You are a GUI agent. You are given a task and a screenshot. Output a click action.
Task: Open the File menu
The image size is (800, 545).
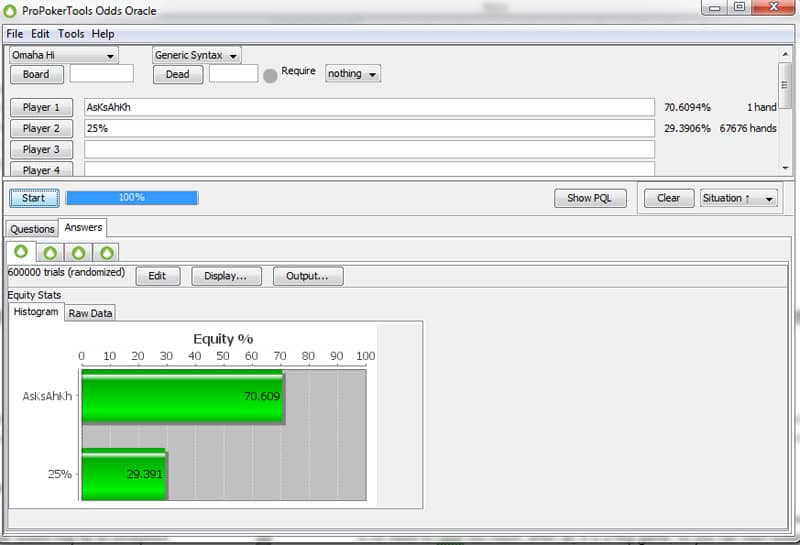[x=14, y=34]
